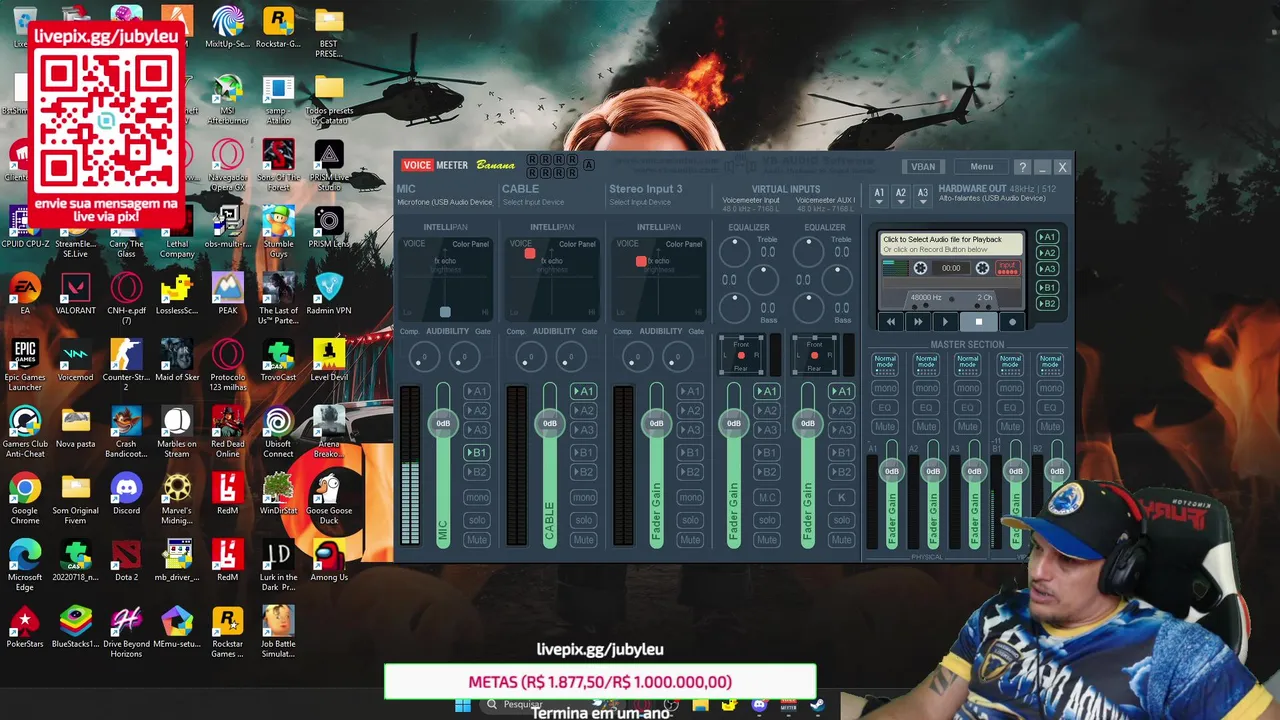Open the Radmin VPN shortcut
The width and height of the screenshot is (1280, 720).
tap(329, 293)
